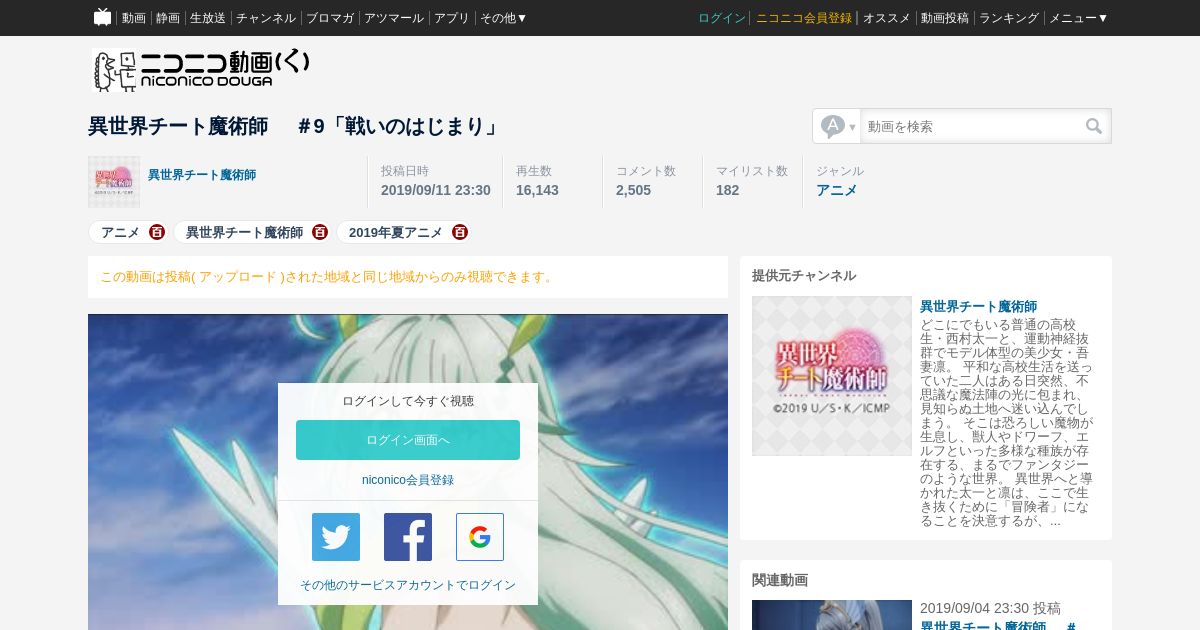Log in with the Twitter icon

(336, 537)
